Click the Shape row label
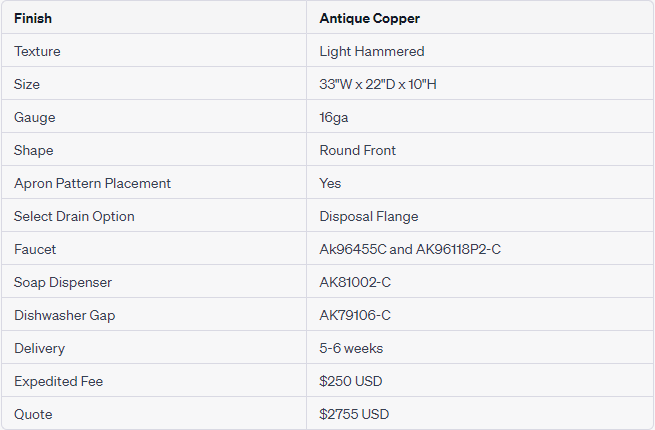 point(33,150)
